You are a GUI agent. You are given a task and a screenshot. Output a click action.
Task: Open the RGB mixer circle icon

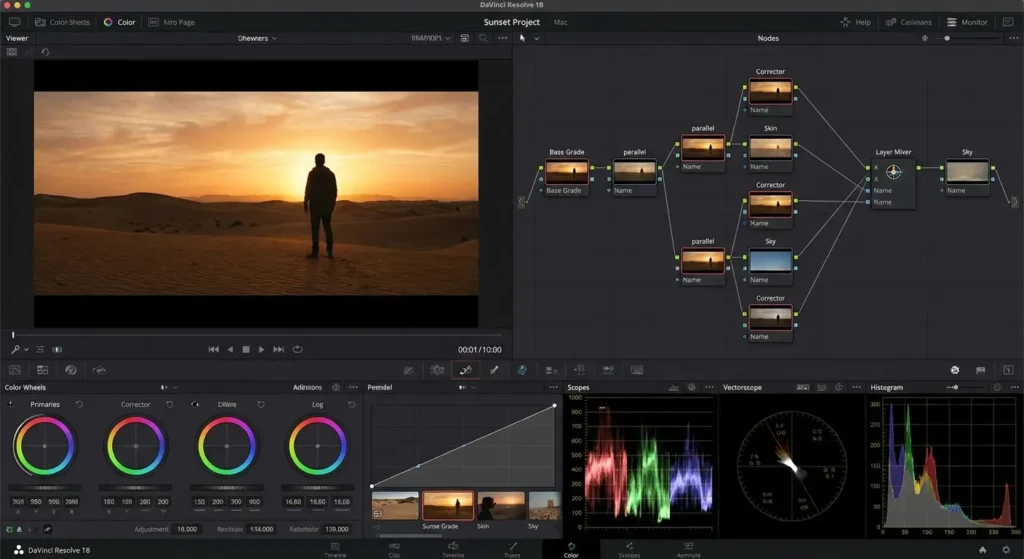(x=71, y=370)
